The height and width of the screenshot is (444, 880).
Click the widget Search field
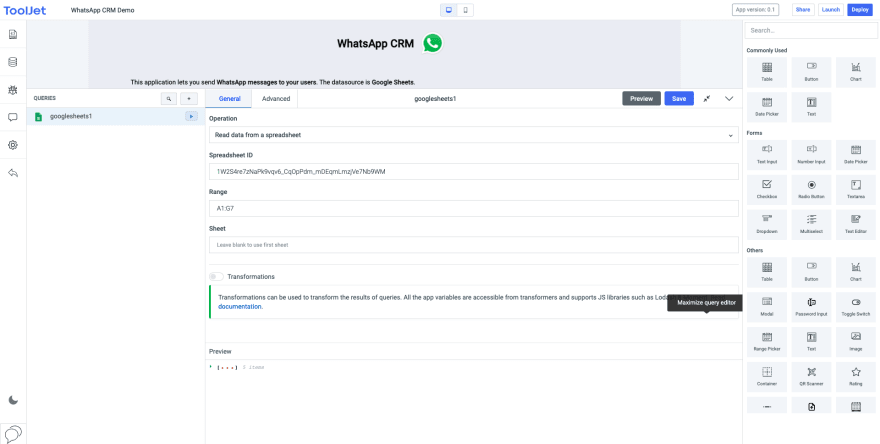(811, 30)
